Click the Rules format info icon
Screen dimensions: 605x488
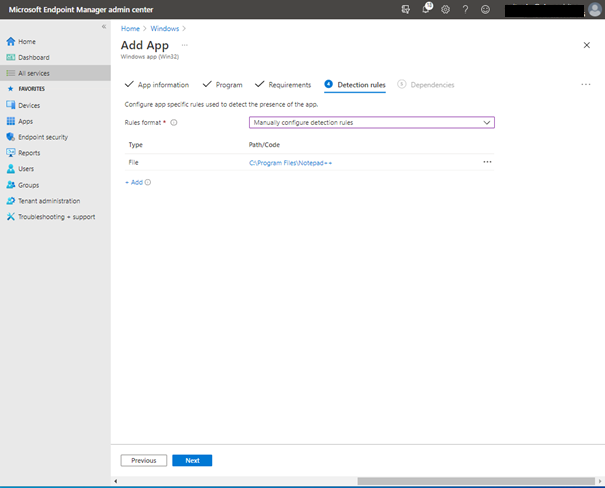click(174, 123)
